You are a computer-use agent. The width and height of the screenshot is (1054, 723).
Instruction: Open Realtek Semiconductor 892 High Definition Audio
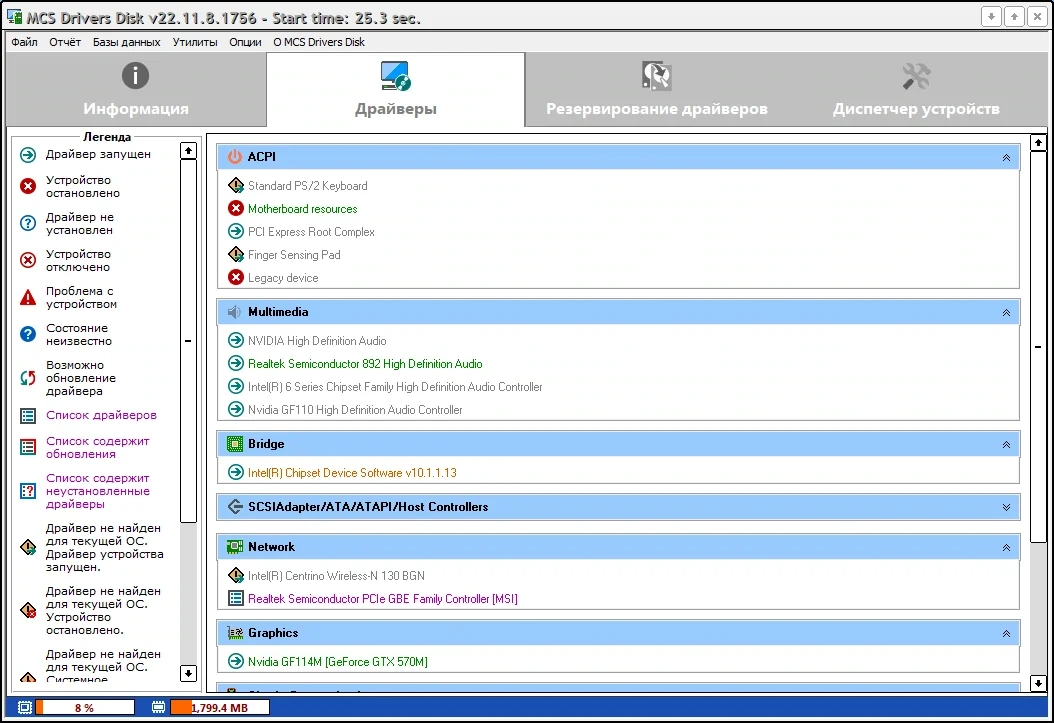365,364
